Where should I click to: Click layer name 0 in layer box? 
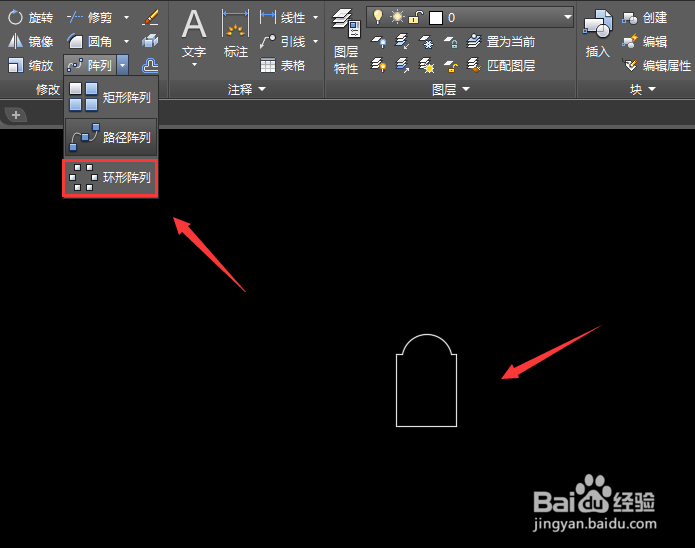[x=451, y=18]
